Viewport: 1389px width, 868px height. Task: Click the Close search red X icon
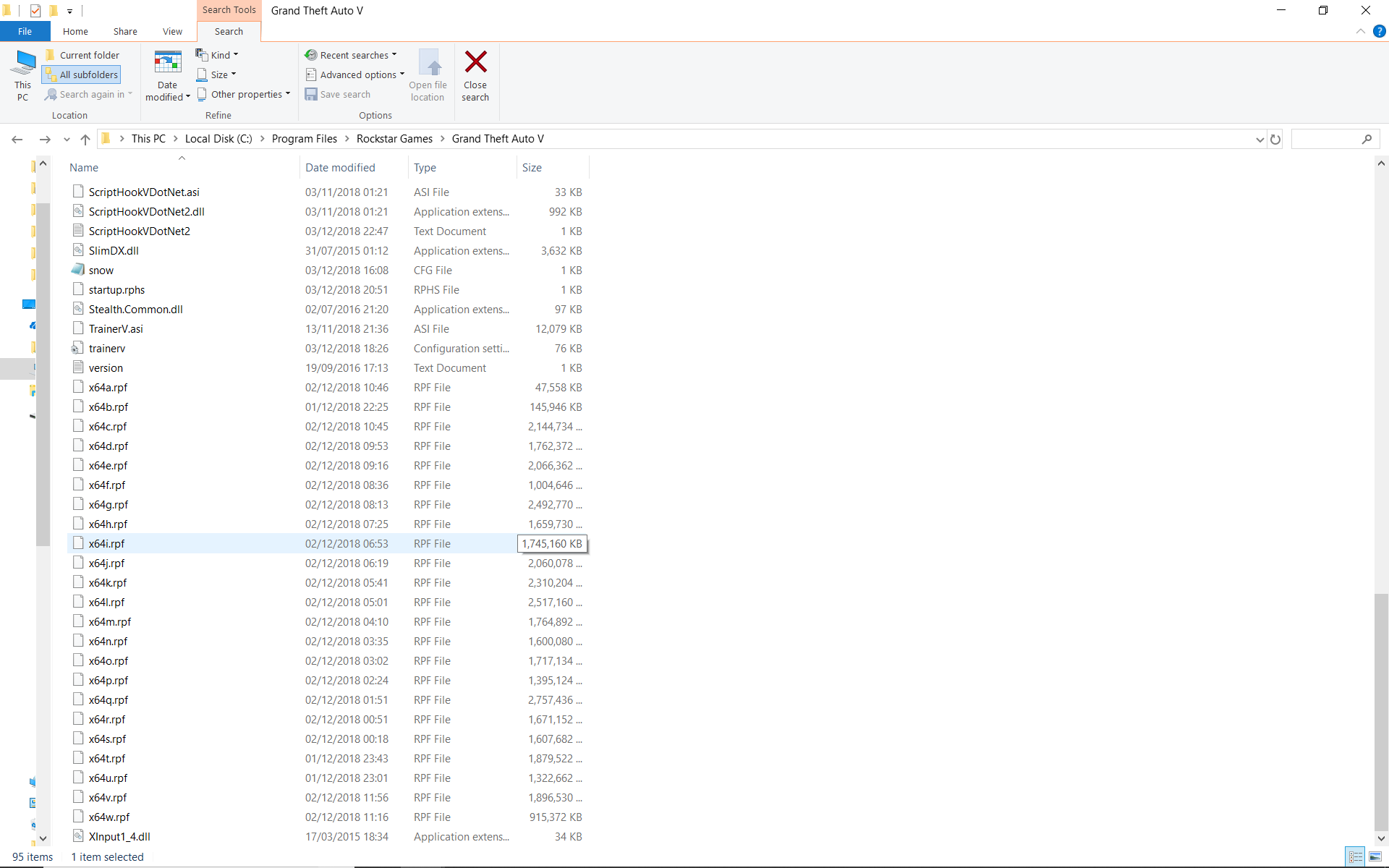[x=475, y=63]
